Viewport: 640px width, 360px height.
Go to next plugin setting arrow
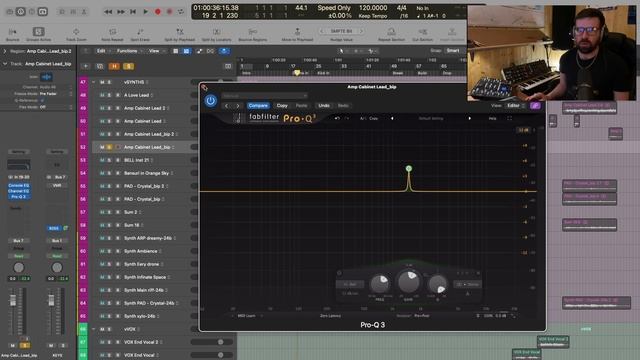tap(238, 106)
